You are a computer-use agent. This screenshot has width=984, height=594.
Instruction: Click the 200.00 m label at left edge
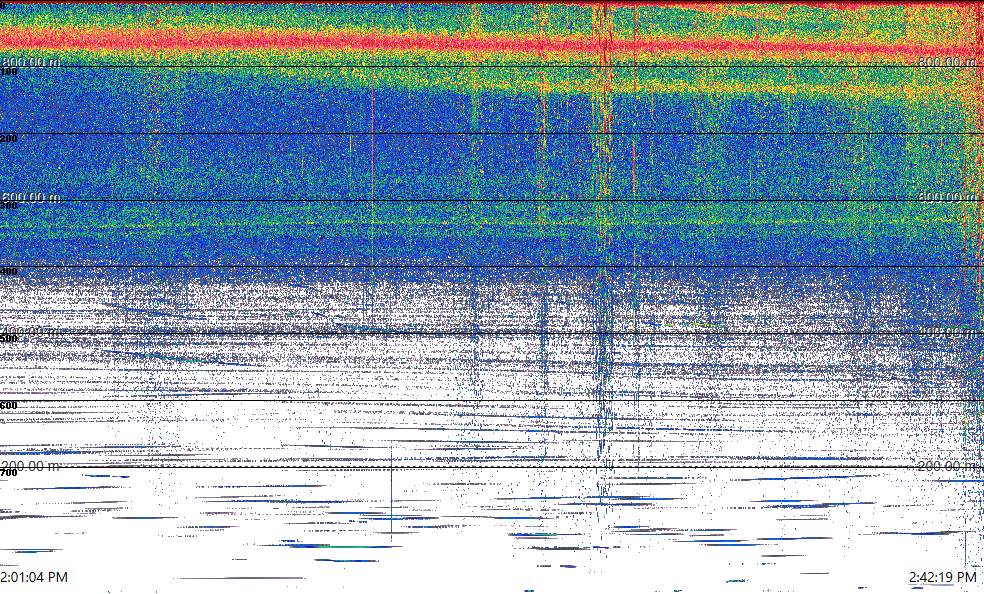click(31, 466)
